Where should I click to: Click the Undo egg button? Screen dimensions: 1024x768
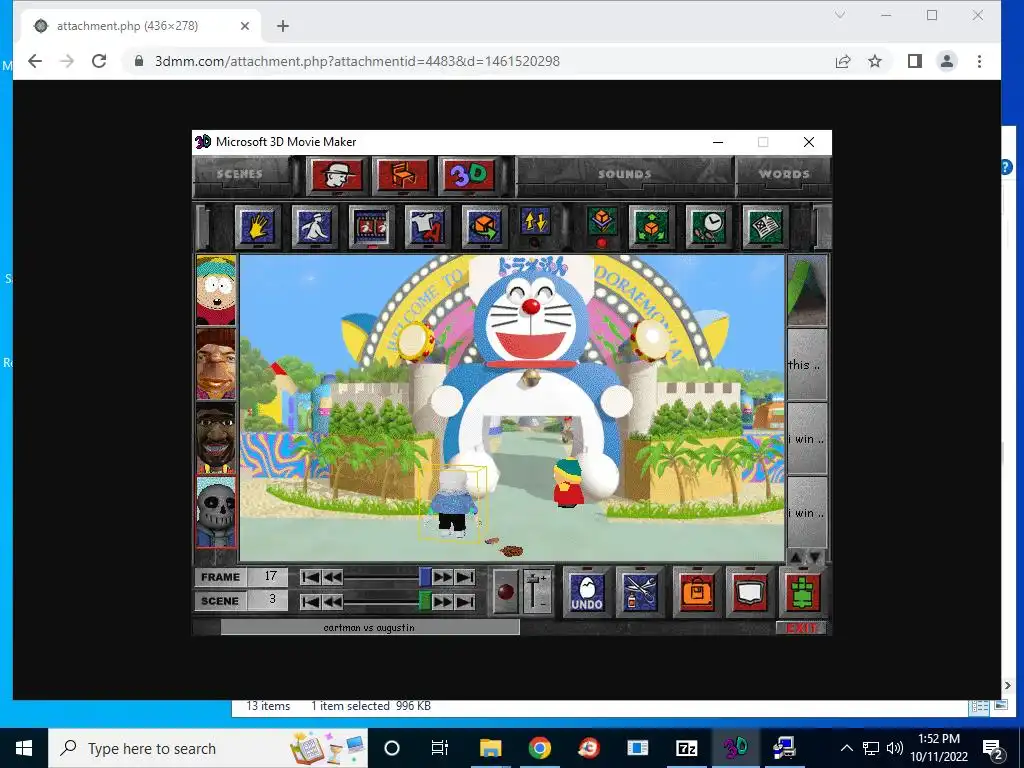pyautogui.click(x=586, y=592)
